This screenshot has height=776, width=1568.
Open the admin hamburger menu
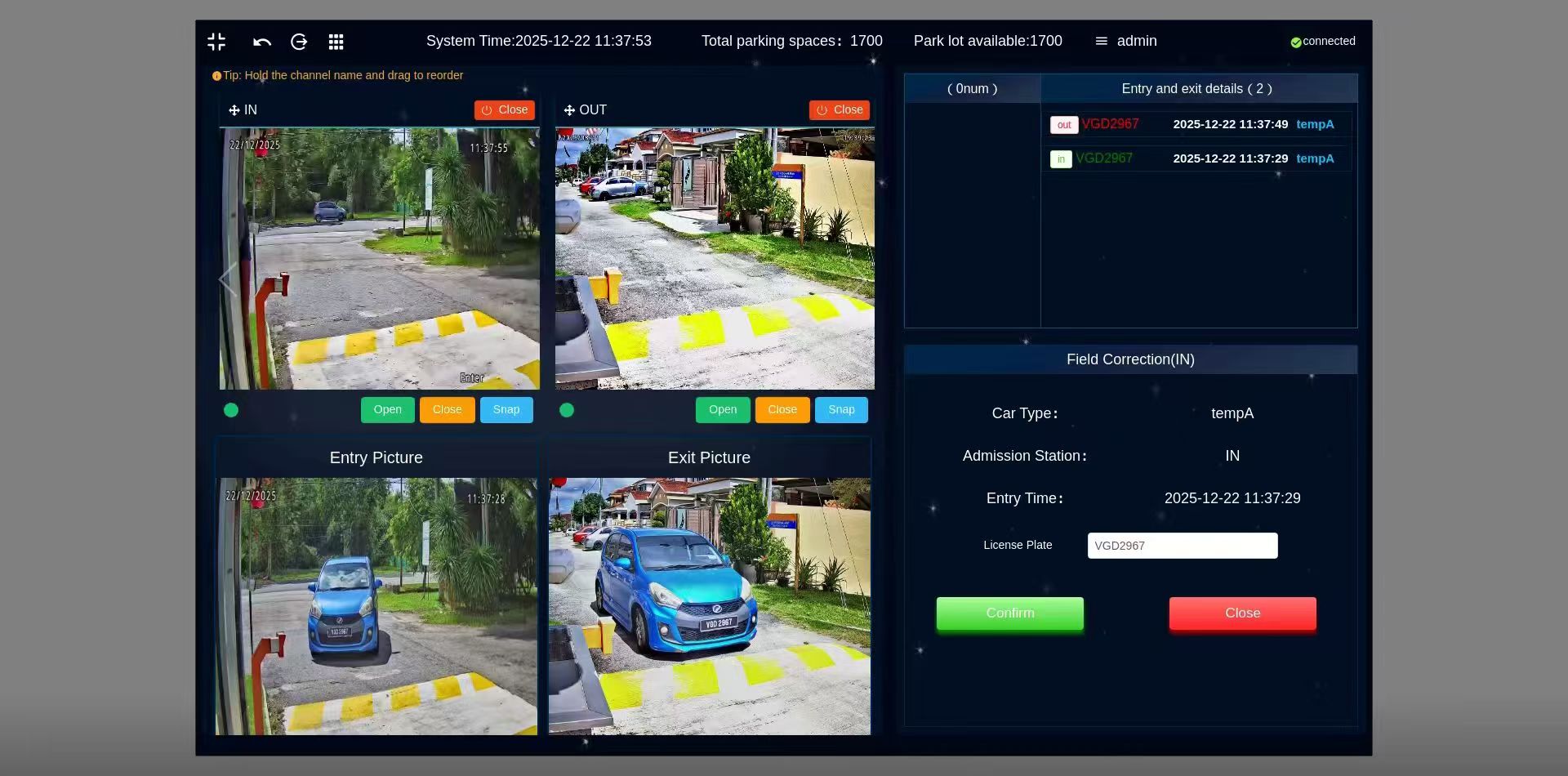[1101, 41]
